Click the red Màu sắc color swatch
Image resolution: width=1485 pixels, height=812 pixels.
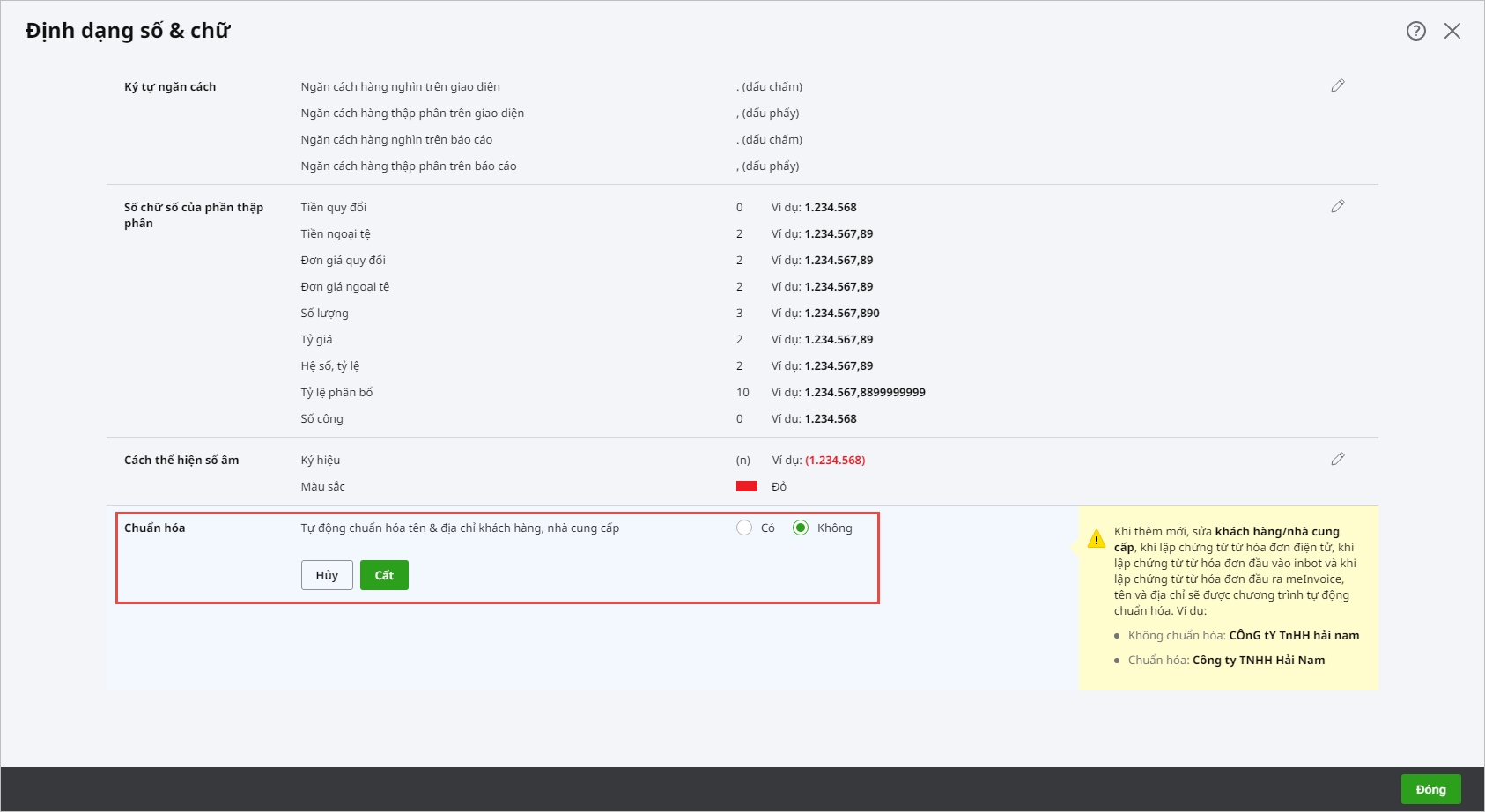(x=747, y=486)
